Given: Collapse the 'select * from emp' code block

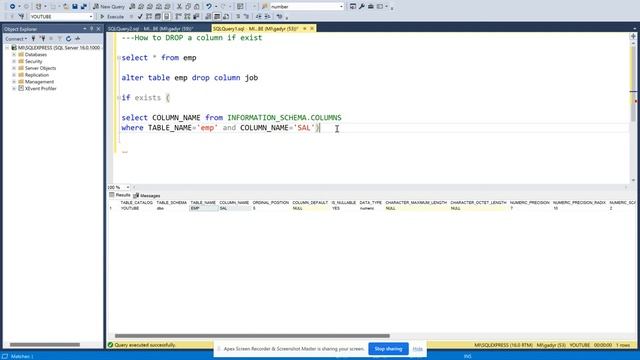Looking at the screenshot, I should pos(119,58).
